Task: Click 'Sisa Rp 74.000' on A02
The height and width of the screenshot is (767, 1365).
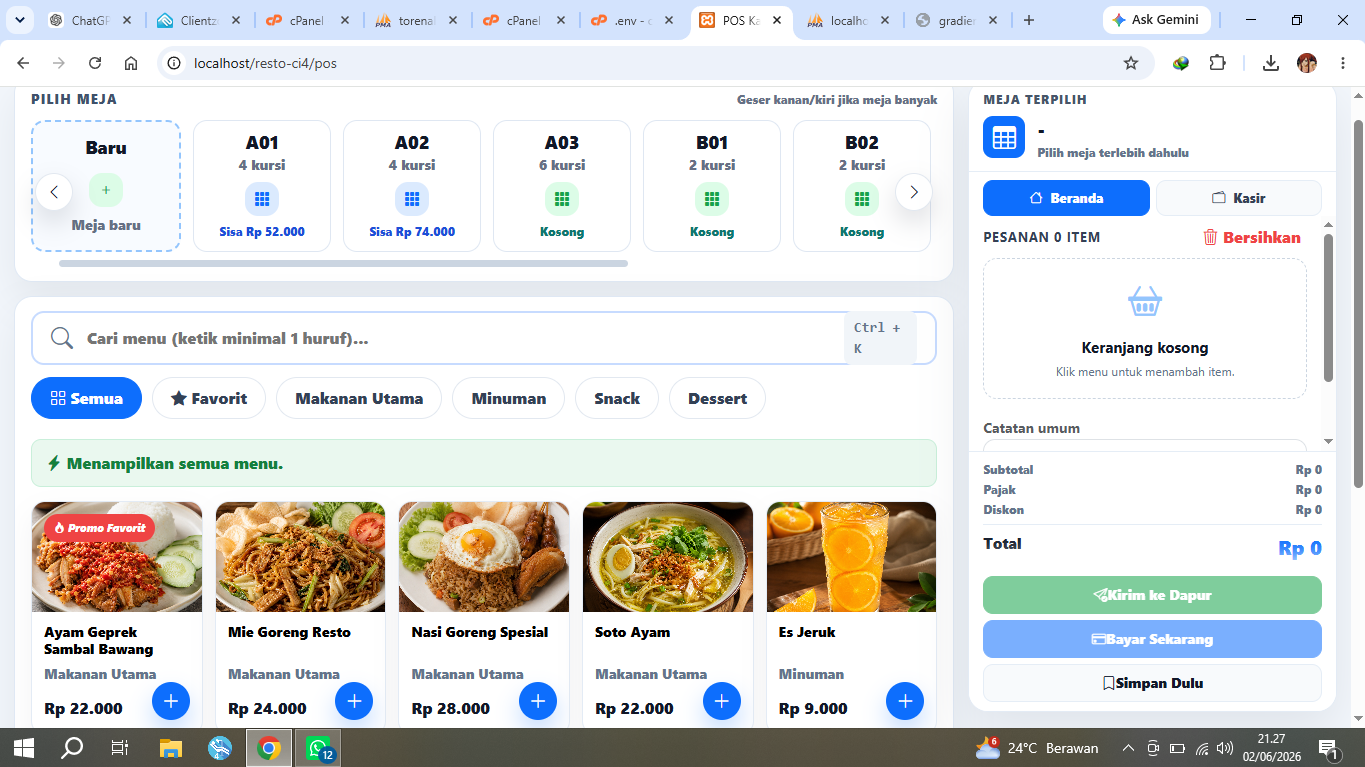Action: (412, 232)
